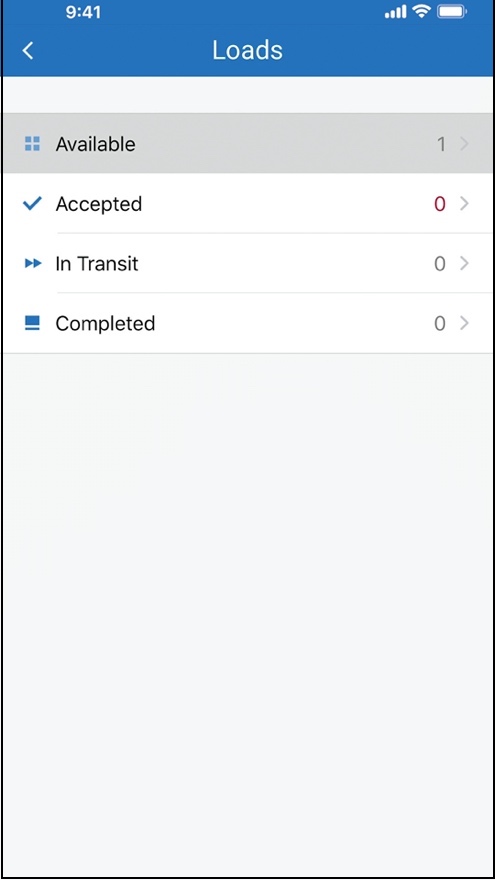Screen dimensions: 495x880
Task: Open the Accepted loads list
Action: point(248,203)
